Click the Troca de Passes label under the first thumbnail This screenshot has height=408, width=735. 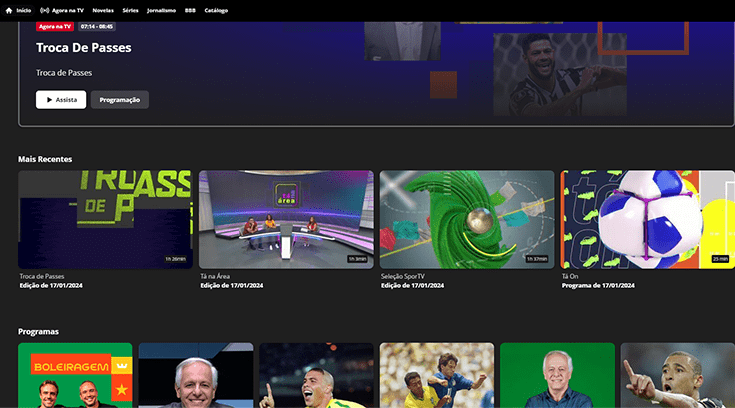coord(42,276)
